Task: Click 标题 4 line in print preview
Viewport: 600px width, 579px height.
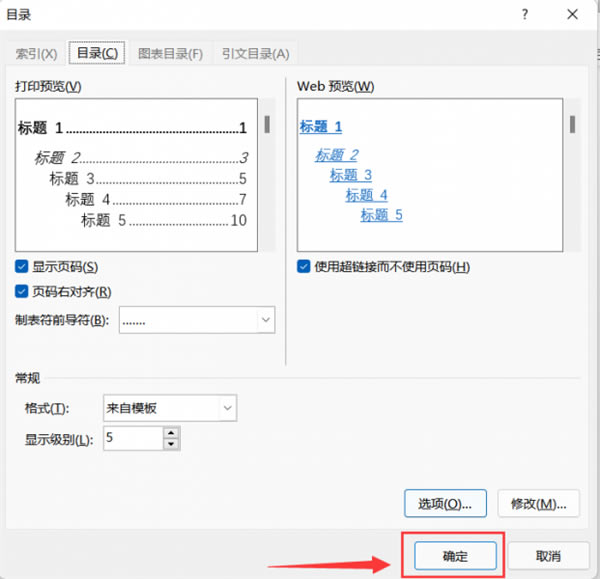Action: [x=156, y=199]
